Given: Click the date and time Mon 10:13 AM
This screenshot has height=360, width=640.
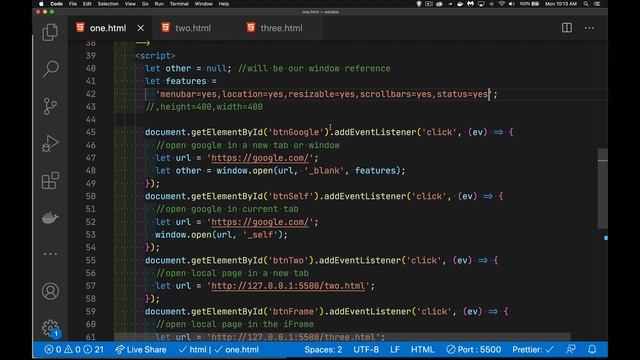Looking at the screenshot, I should 561,4.
